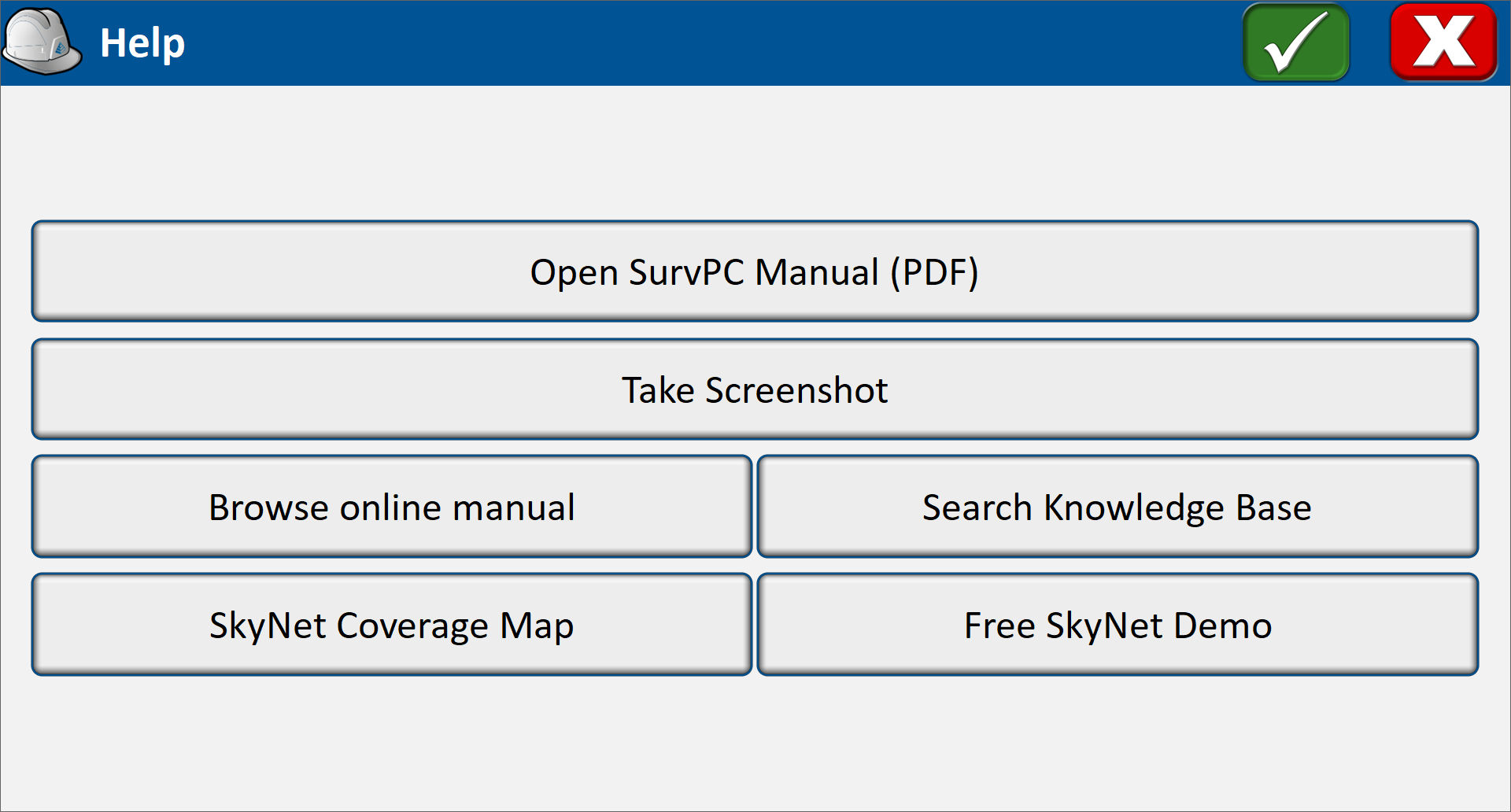Click the Take Screenshot button
Screen dimensions: 1511x812
(x=755, y=389)
